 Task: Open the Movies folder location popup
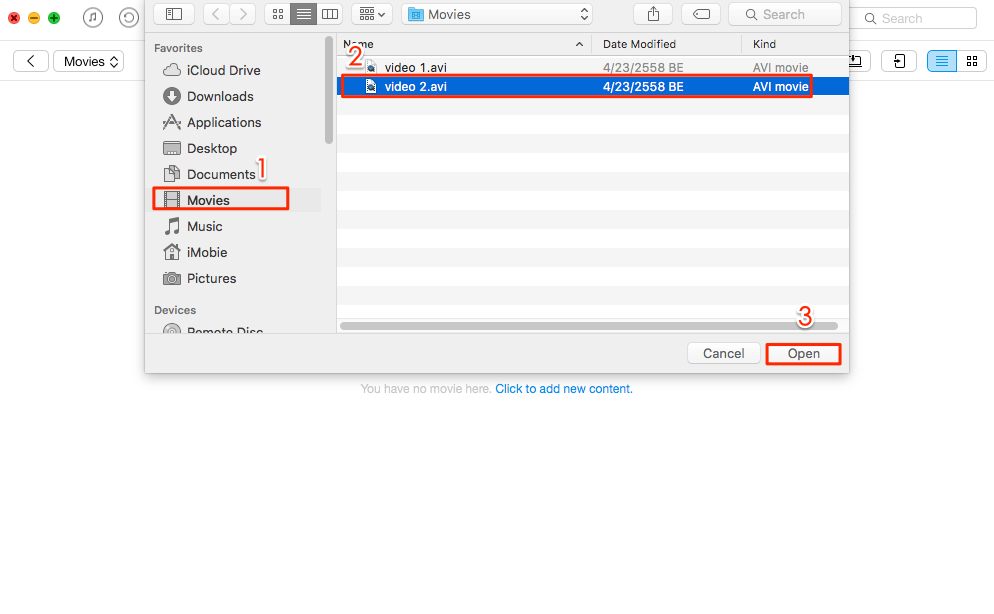(497, 14)
